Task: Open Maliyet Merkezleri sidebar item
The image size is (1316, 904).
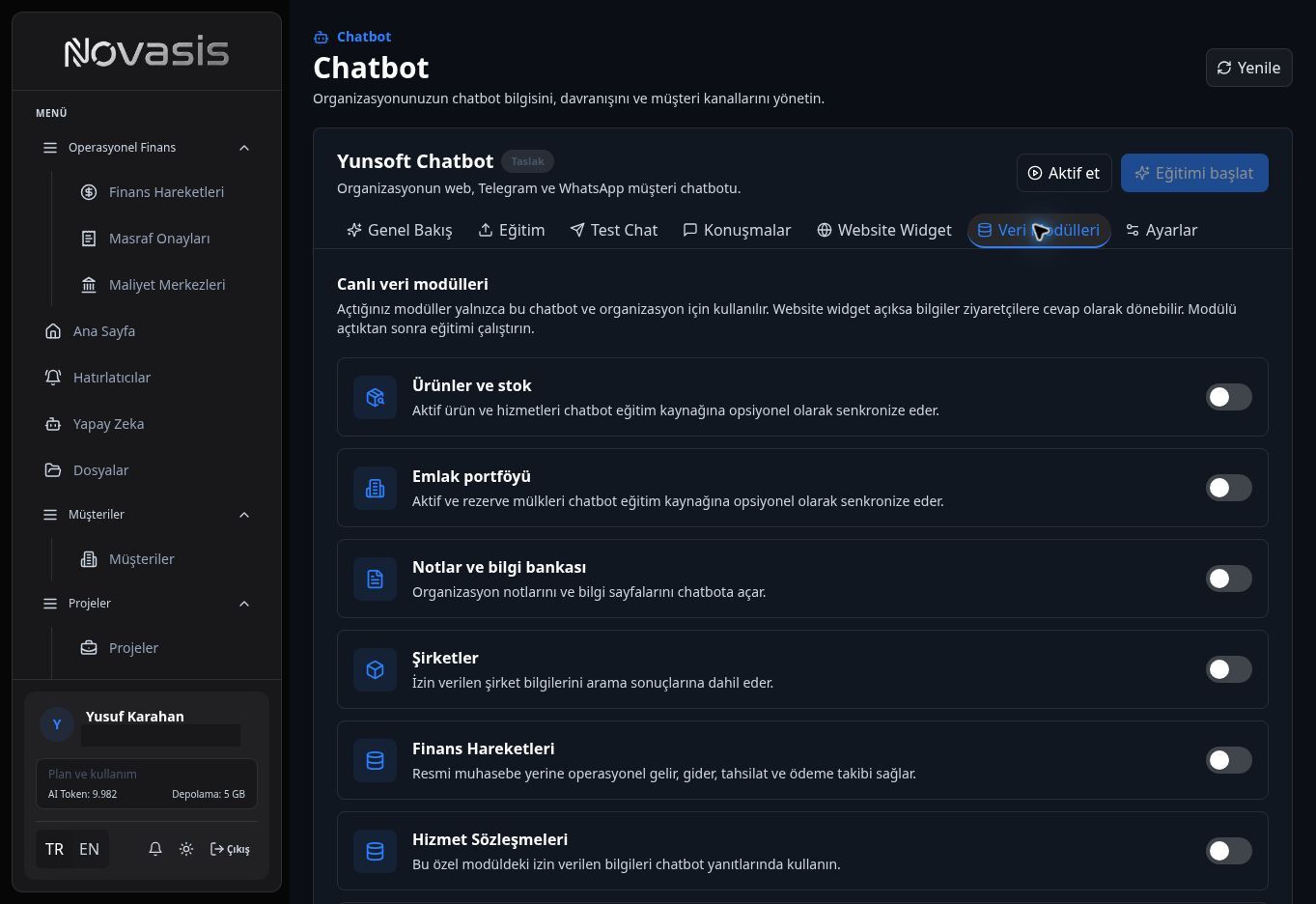Action: click(154, 285)
